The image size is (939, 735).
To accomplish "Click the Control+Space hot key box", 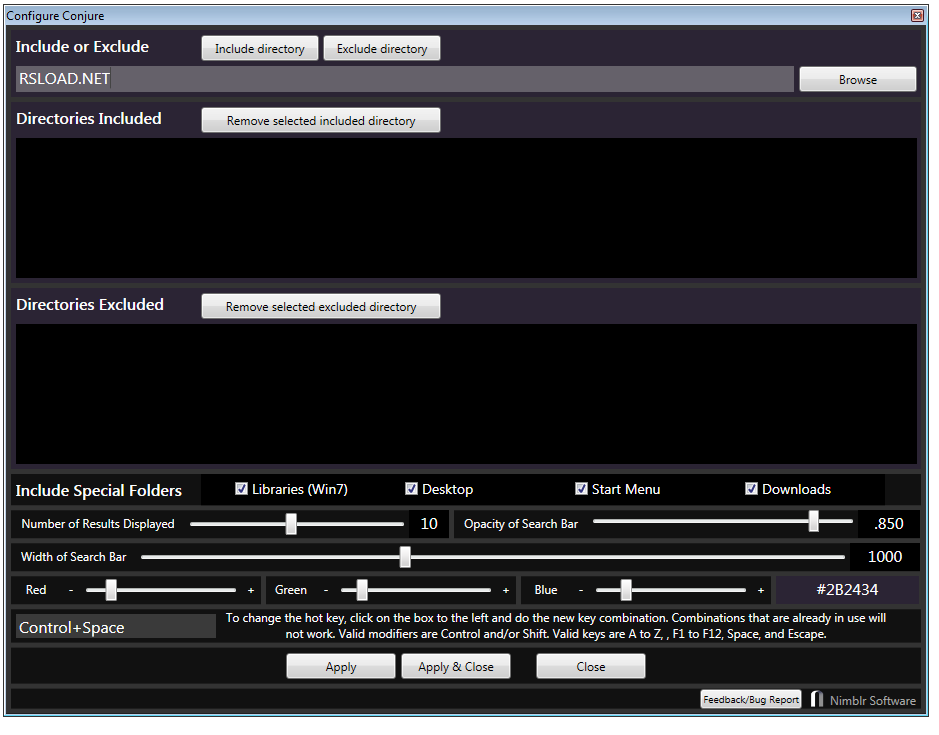I will (116, 627).
